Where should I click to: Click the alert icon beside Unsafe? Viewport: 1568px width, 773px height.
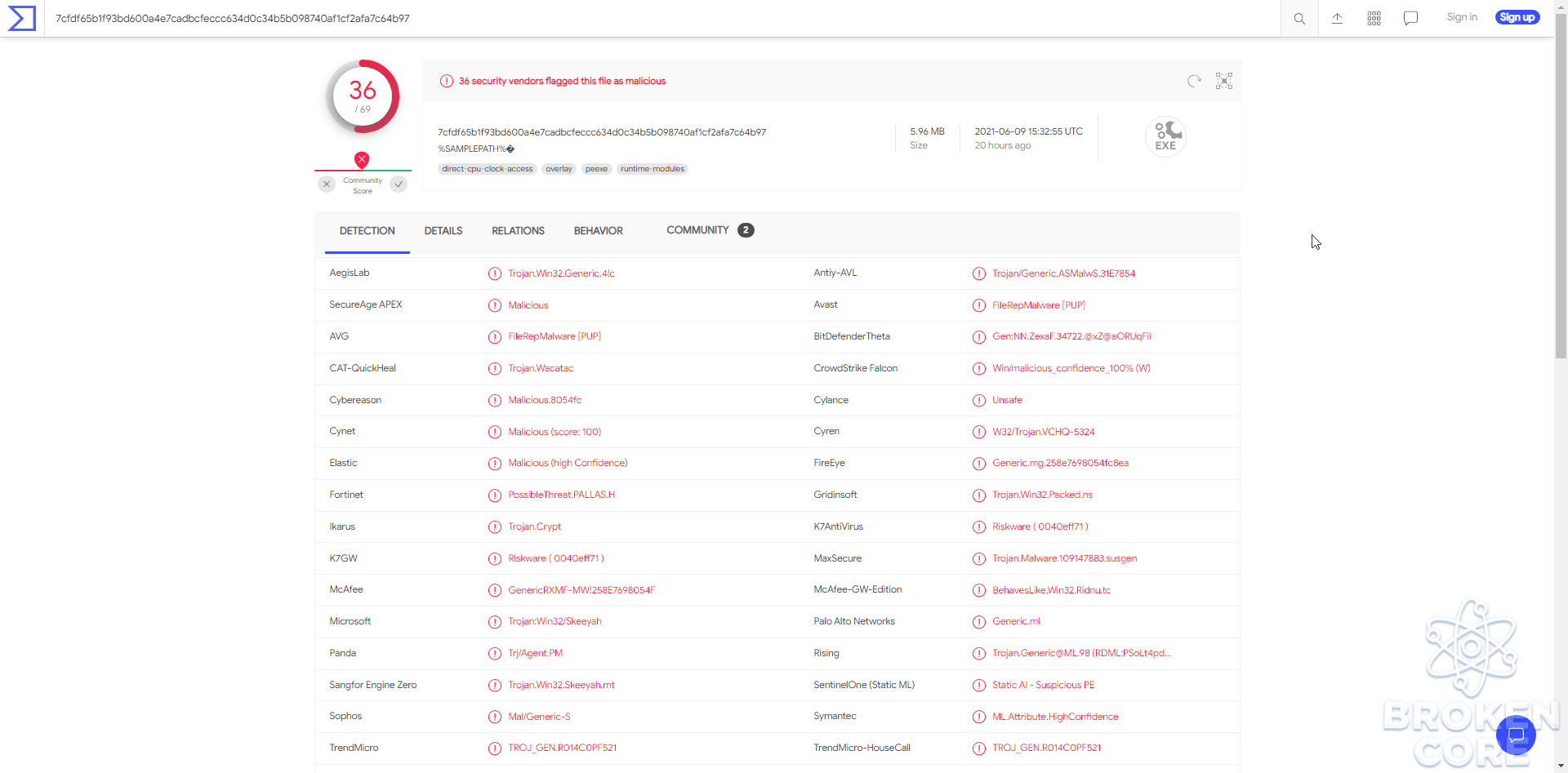click(979, 401)
